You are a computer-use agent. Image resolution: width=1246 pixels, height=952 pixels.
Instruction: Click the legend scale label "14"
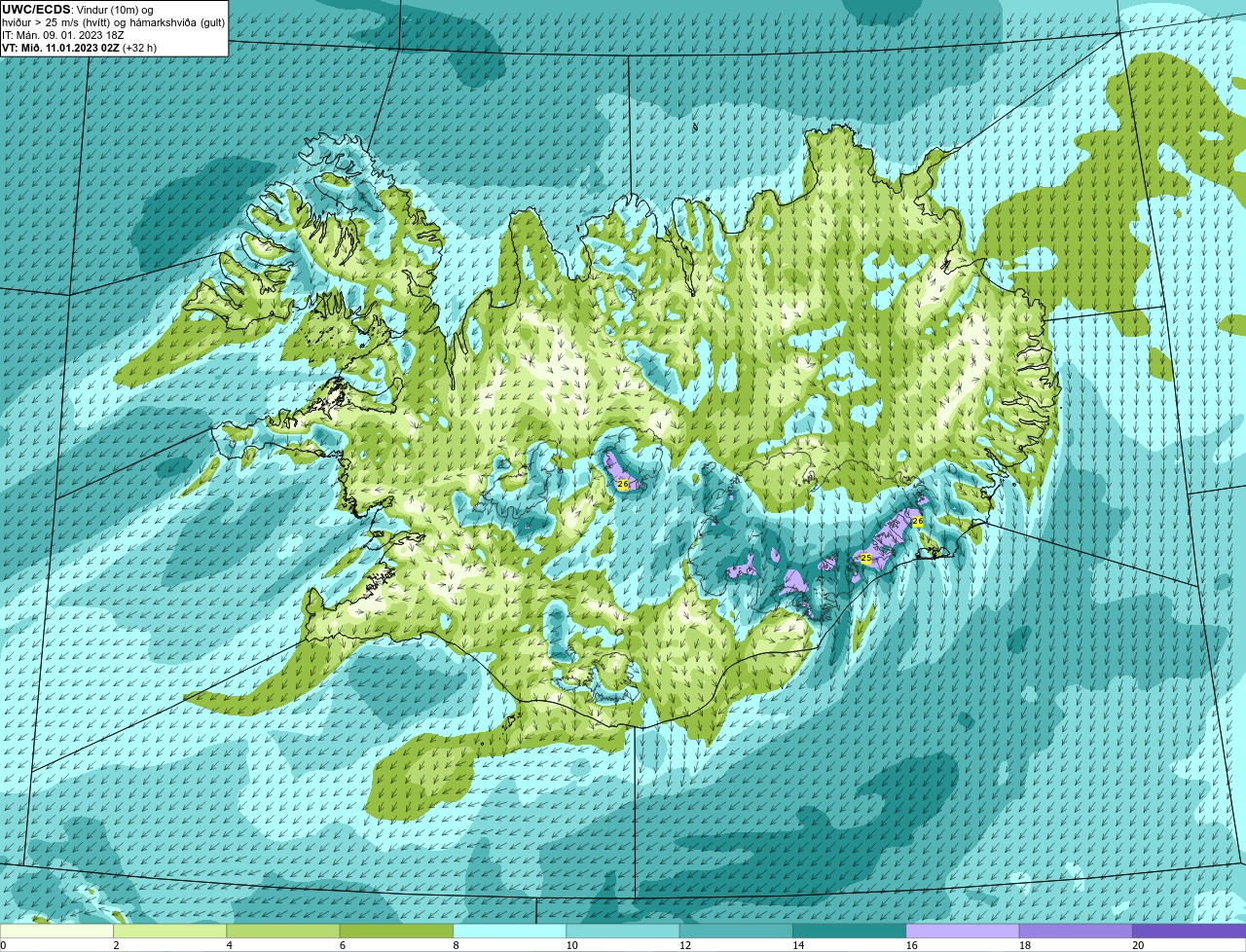(x=798, y=945)
